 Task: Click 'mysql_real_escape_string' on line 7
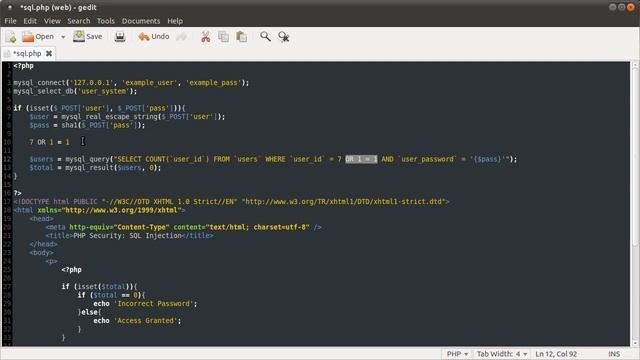[109, 117]
